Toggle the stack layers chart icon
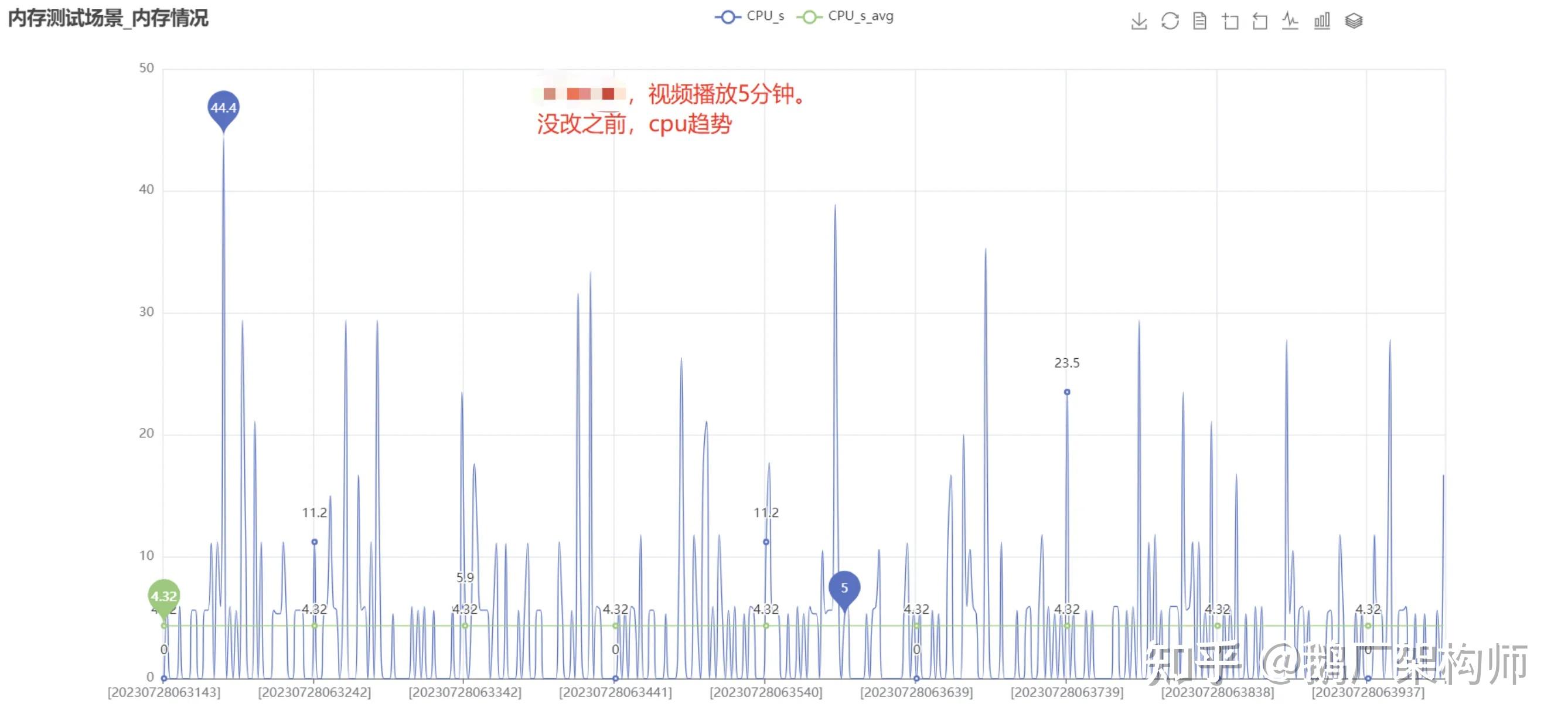This screenshot has width=1568, height=727. coord(1353,21)
